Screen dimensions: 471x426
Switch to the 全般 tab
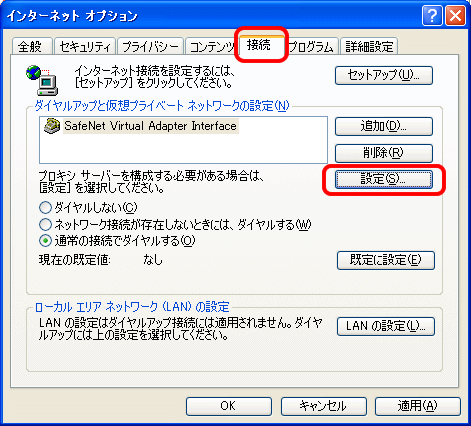pyautogui.click(x=32, y=46)
